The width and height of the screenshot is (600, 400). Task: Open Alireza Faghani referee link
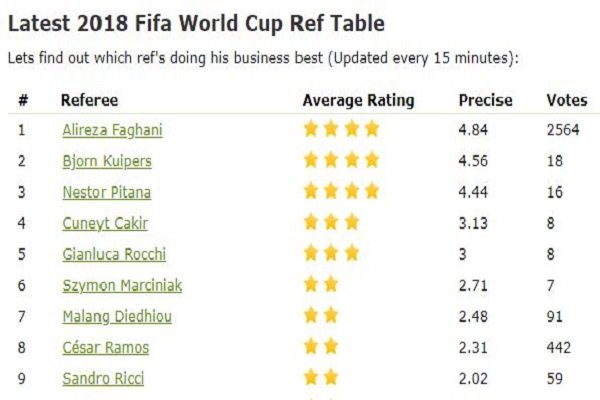click(x=112, y=130)
